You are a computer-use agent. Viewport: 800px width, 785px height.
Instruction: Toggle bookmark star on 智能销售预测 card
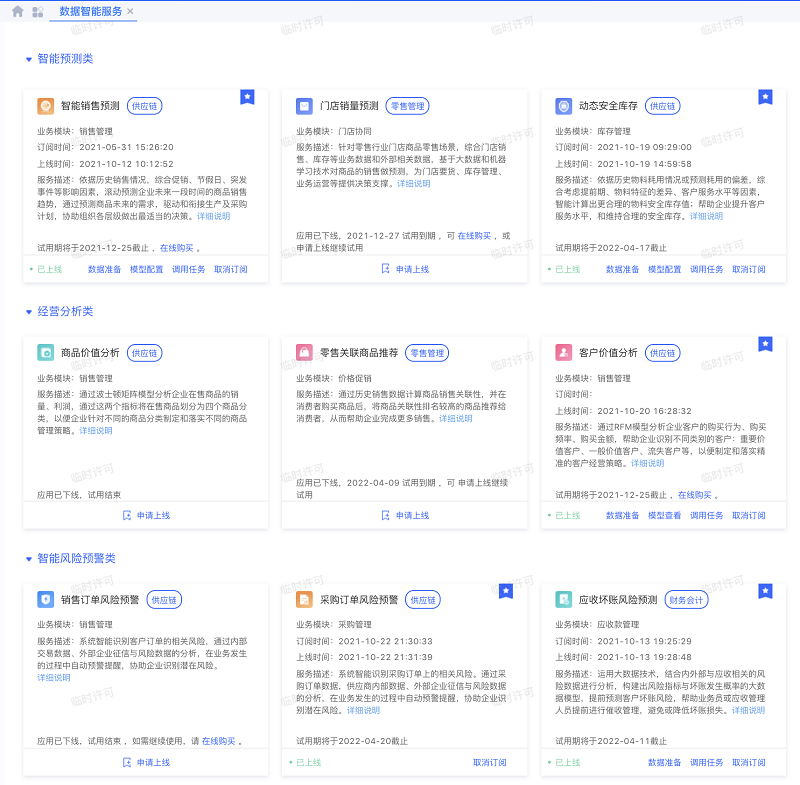click(x=247, y=96)
